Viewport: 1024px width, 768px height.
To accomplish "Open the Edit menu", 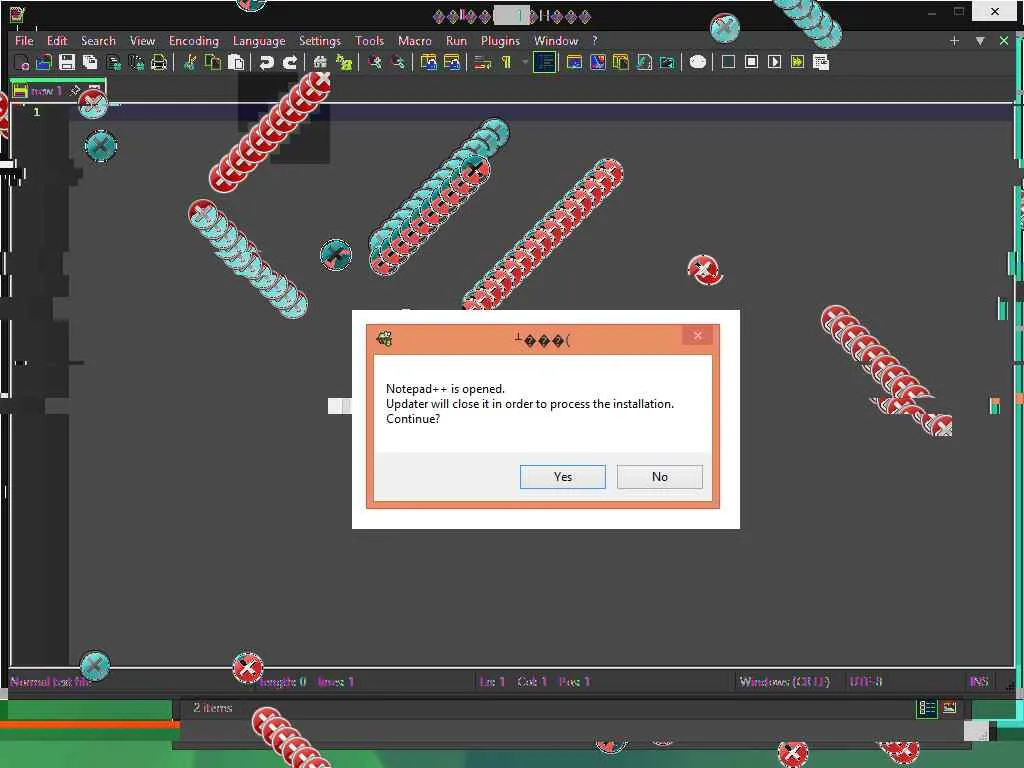I will [57, 40].
